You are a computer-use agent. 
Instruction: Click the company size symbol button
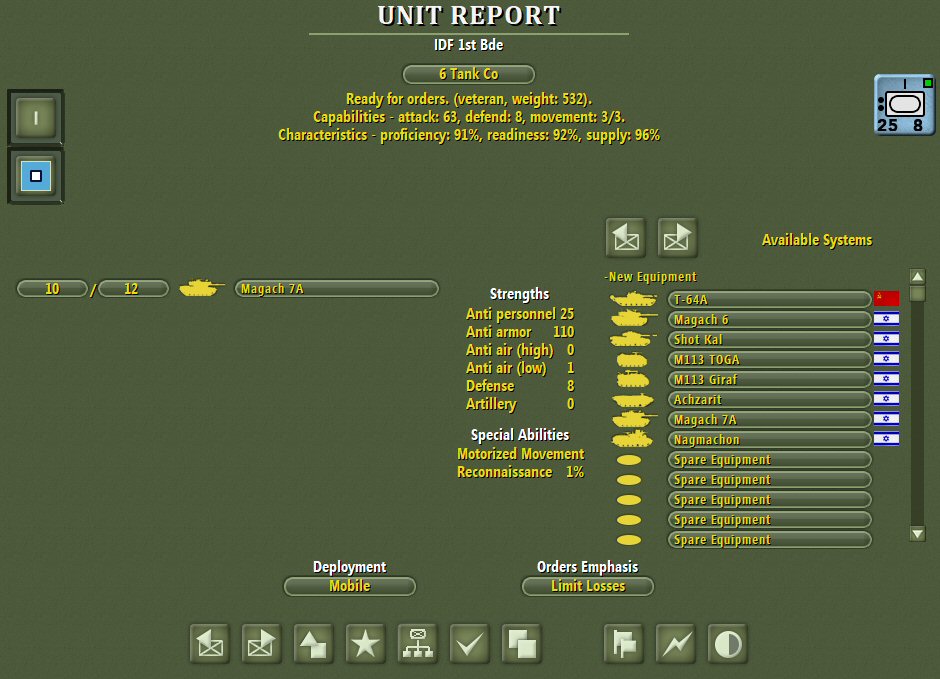coord(35,118)
